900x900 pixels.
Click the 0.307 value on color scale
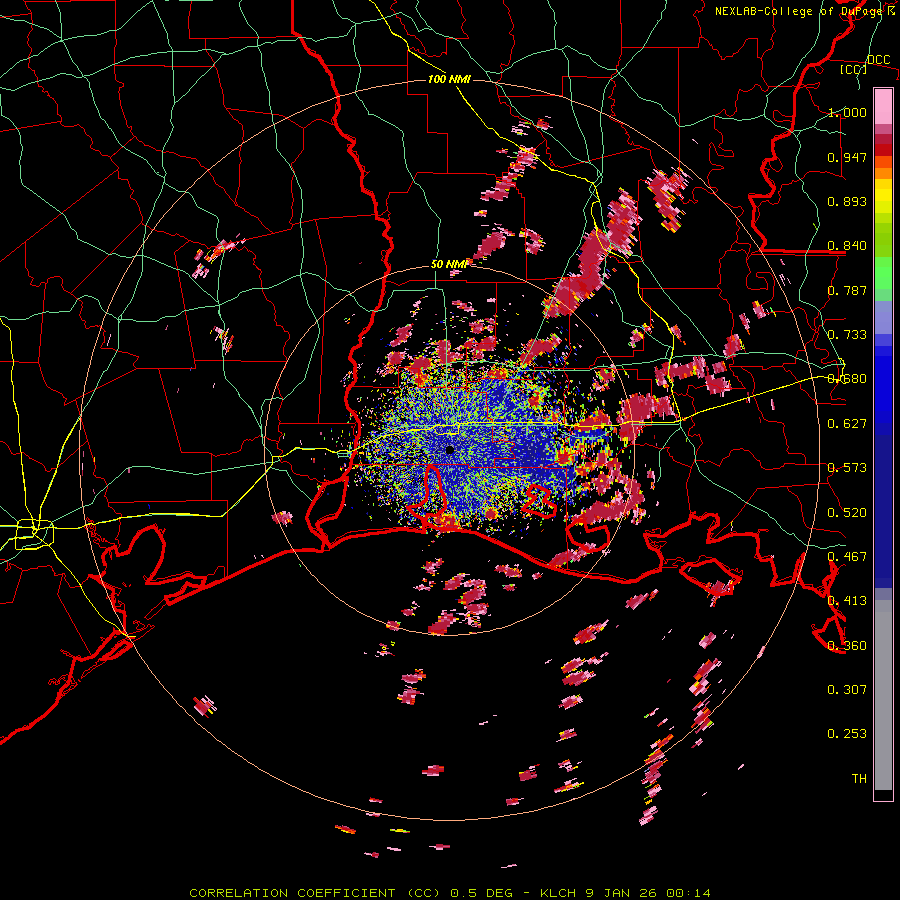(x=847, y=689)
